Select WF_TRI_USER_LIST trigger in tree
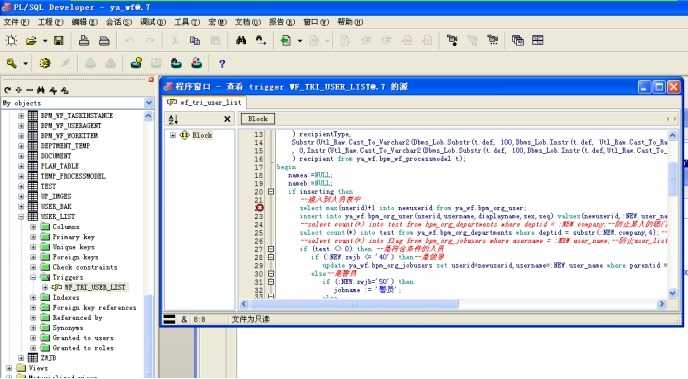 [95, 287]
